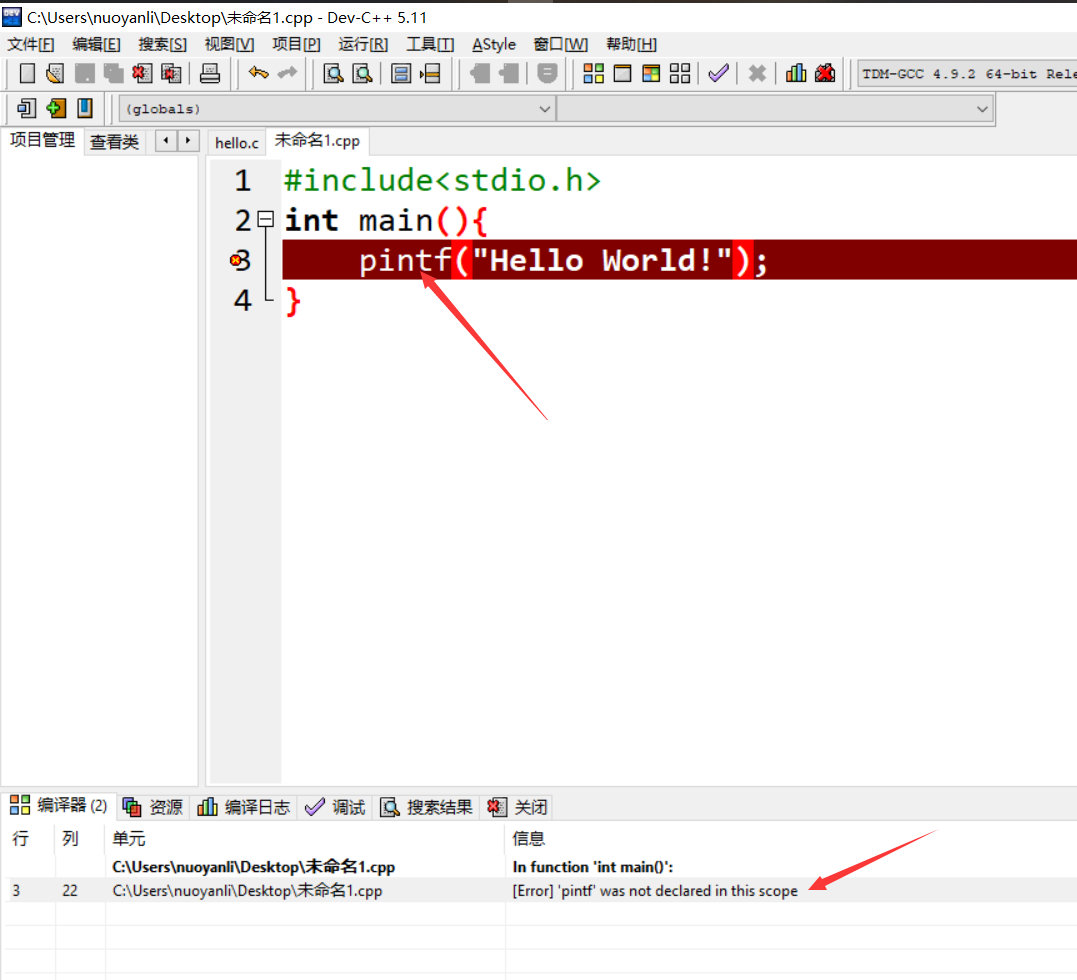Open the 工具[T] menu
This screenshot has width=1077, height=980.
[x=430, y=45]
